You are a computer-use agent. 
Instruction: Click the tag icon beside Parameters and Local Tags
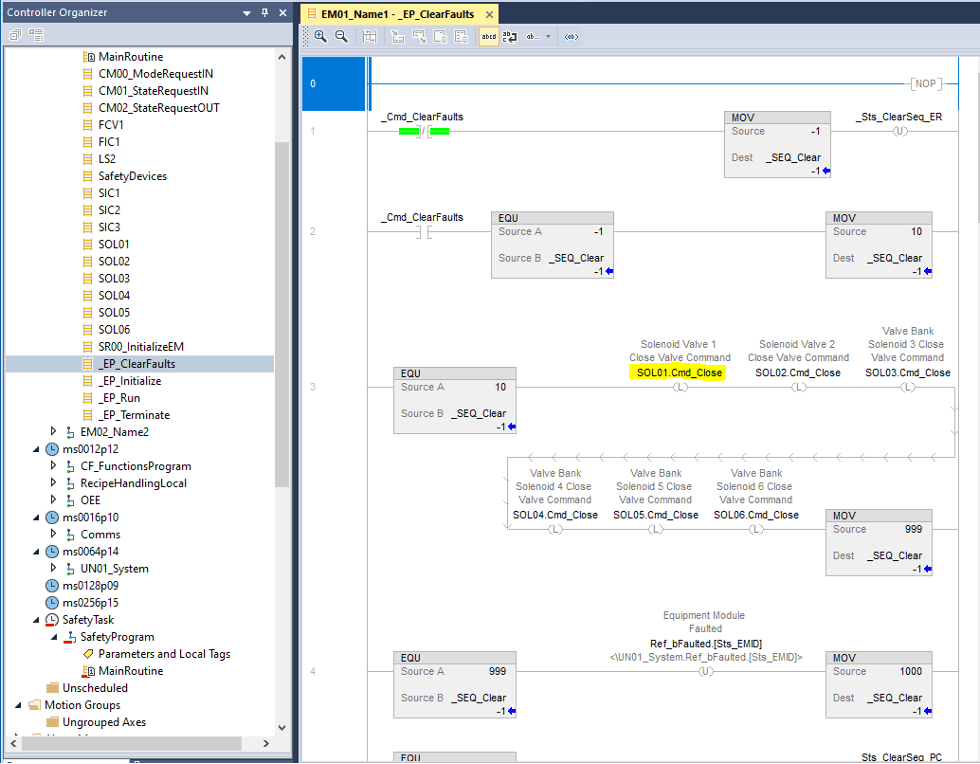pyautogui.click(x=88, y=654)
